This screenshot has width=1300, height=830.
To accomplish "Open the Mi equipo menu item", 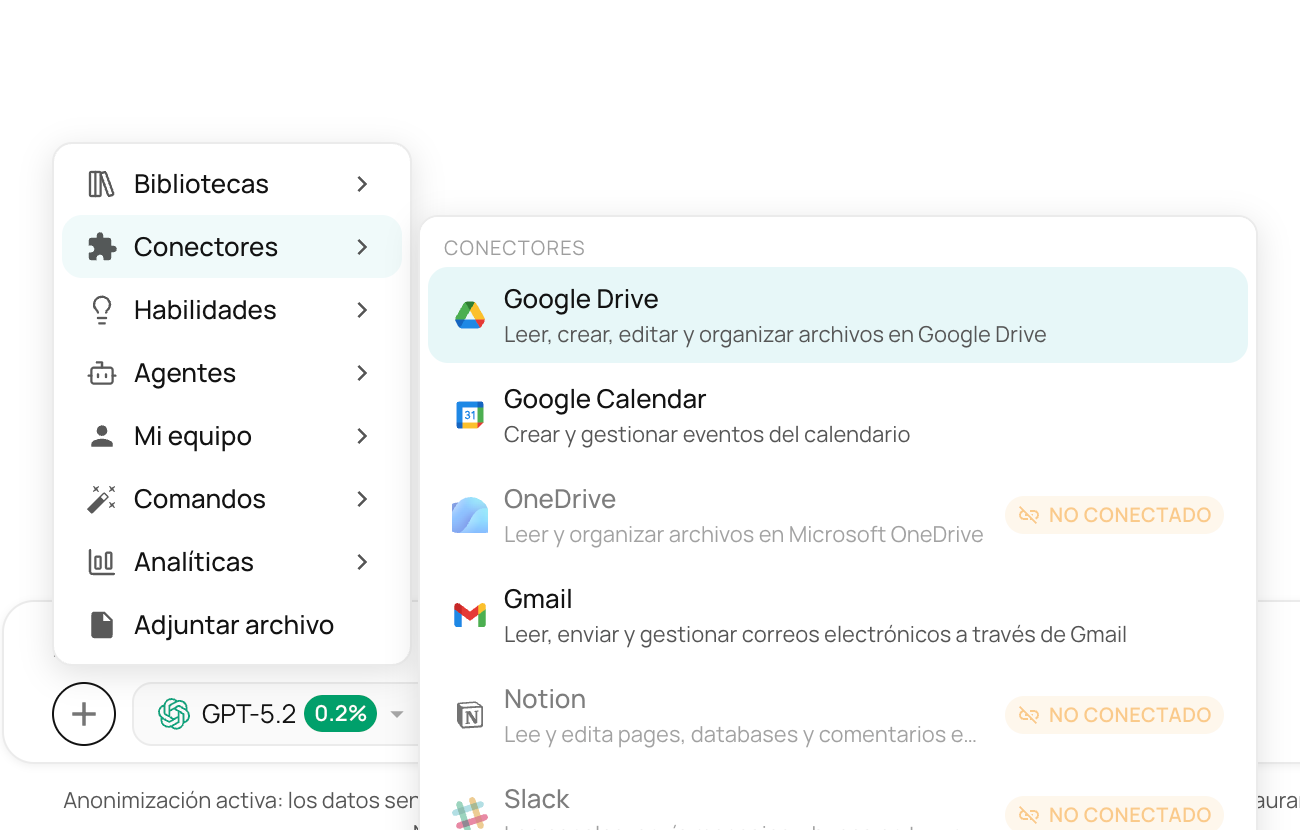I will (x=232, y=436).
